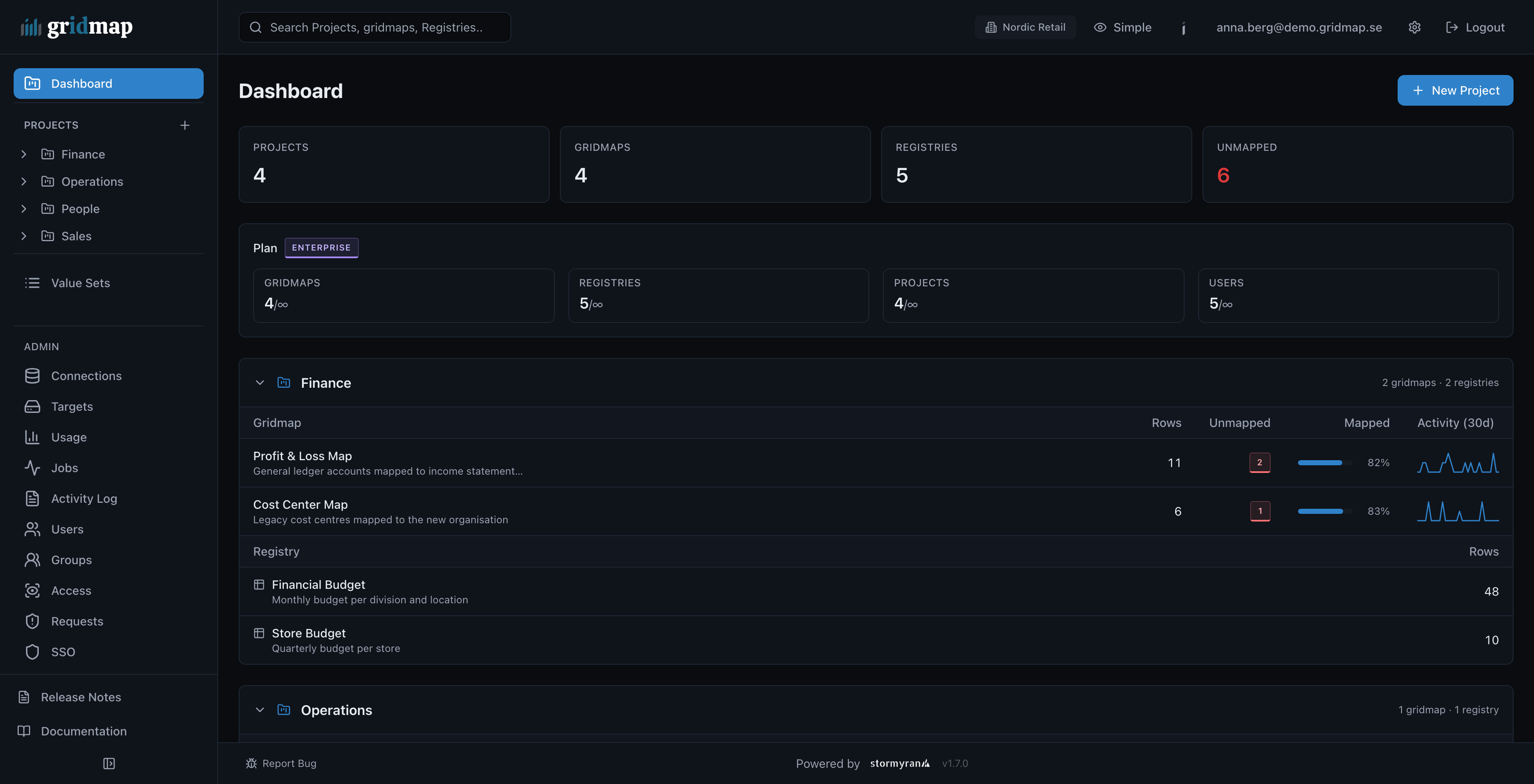
Task: Click Profit & Loss Map activity sparkline
Action: [1458, 463]
